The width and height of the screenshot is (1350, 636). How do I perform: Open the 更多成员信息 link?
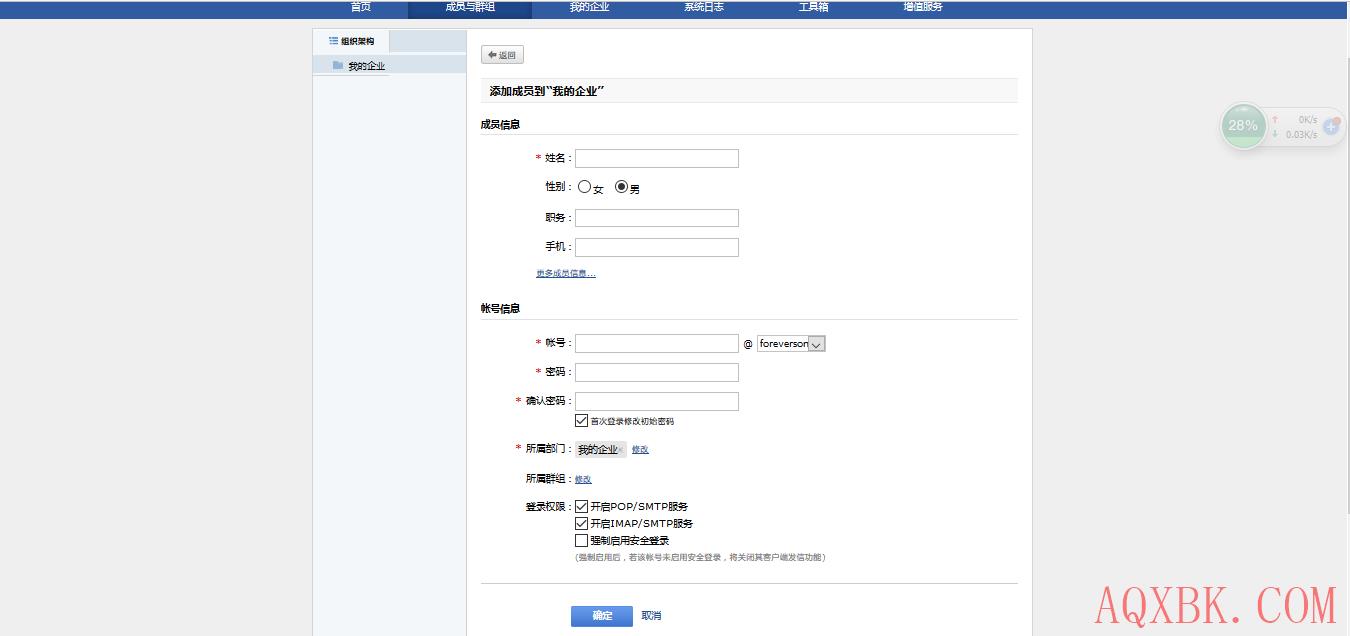tap(566, 273)
